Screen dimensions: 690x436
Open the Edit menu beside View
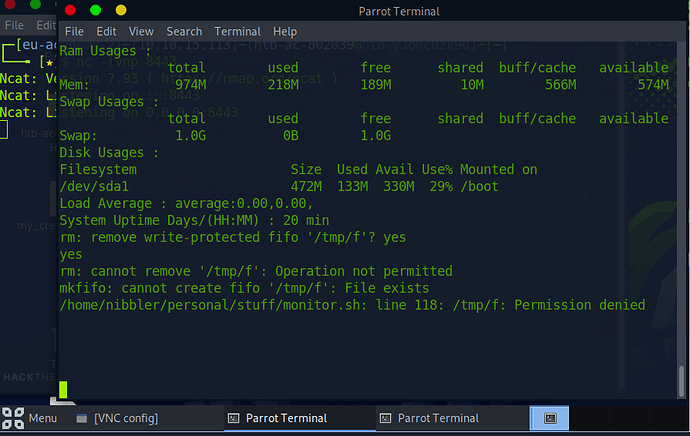[x=107, y=32]
